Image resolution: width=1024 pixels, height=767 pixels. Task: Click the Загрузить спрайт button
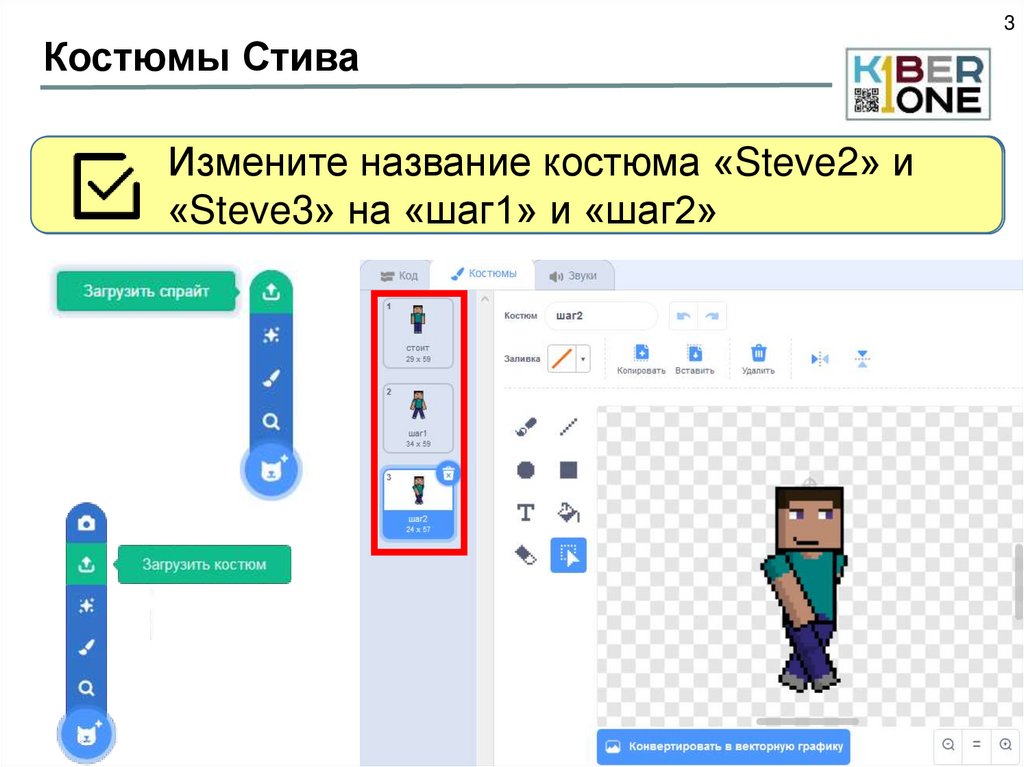146,290
